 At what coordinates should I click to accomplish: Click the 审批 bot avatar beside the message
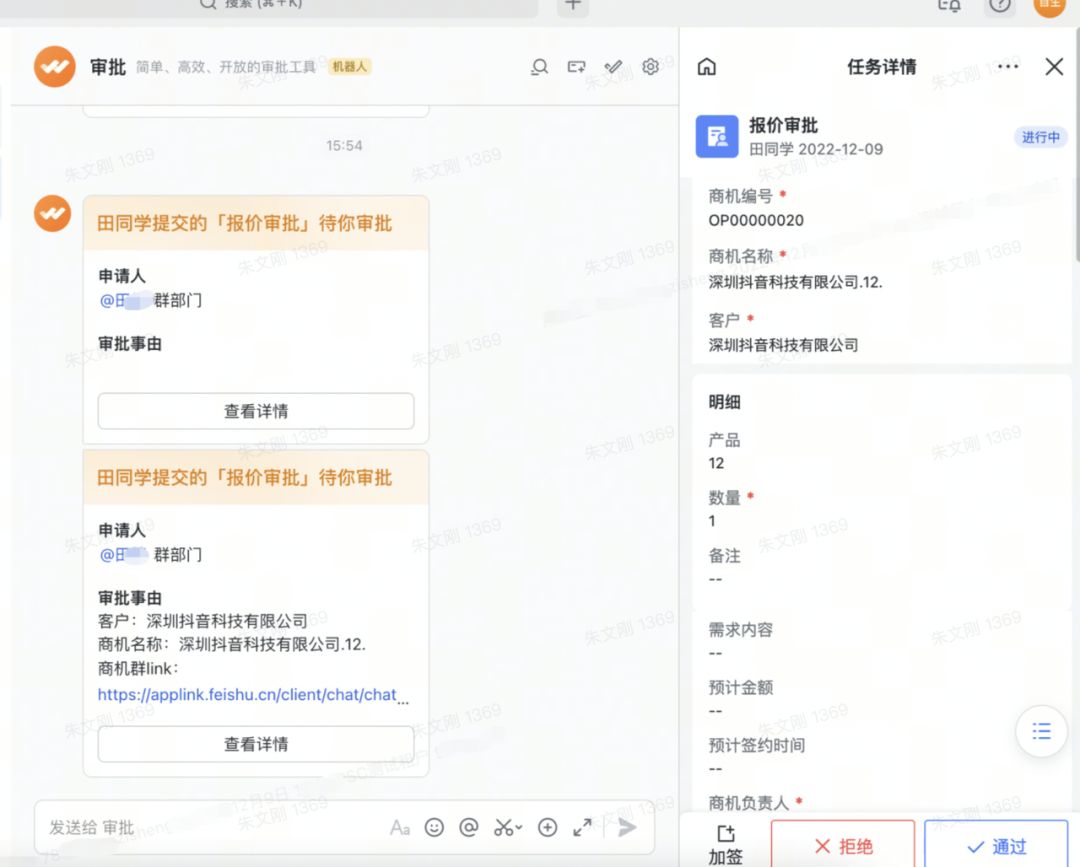pyautogui.click(x=52, y=213)
